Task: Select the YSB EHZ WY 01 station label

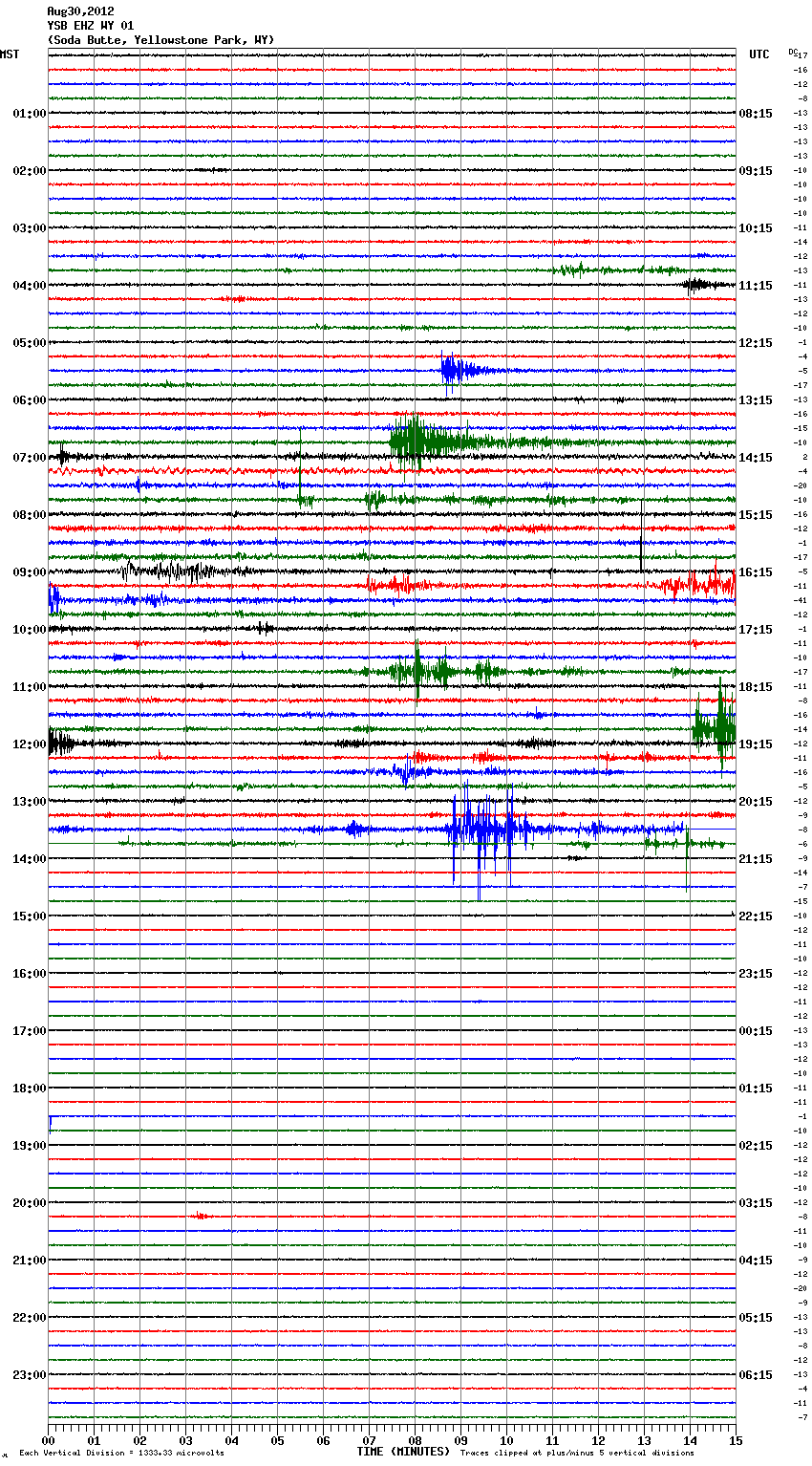Action: [90, 26]
